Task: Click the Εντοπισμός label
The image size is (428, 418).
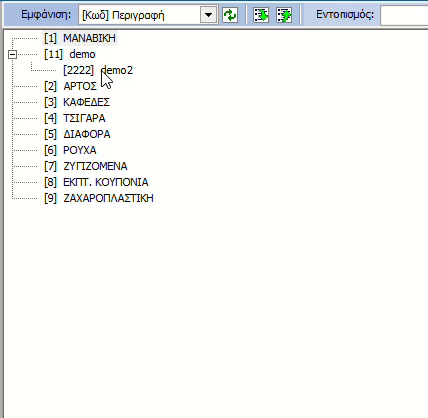Action: pos(345,15)
